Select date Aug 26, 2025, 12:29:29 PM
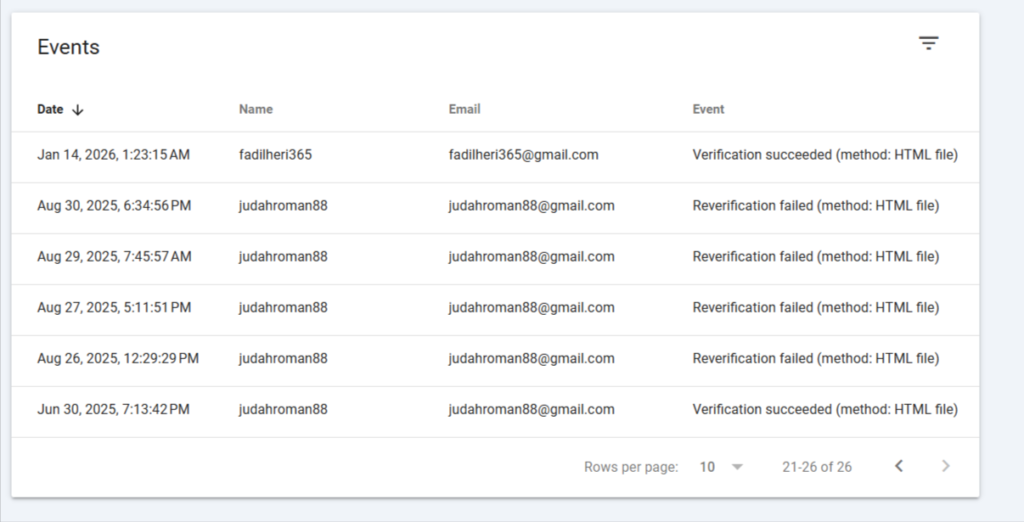Image resolution: width=1024 pixels, height=522 pixels. pyautogui.click(x=118, y=359)
